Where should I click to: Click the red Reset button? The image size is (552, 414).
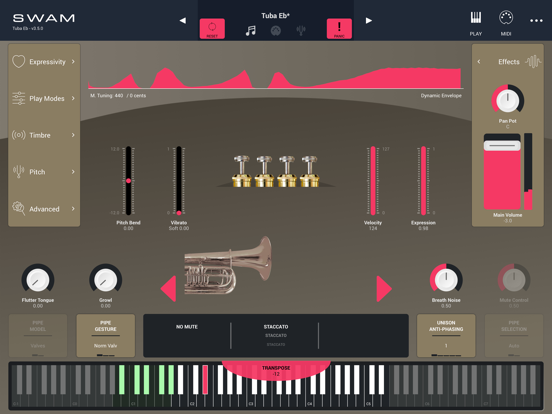click(x=212, y=29)
